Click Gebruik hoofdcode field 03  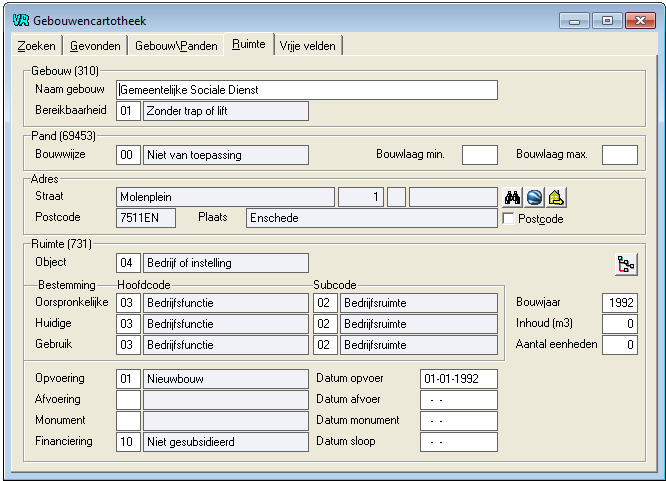coord(128,345)
